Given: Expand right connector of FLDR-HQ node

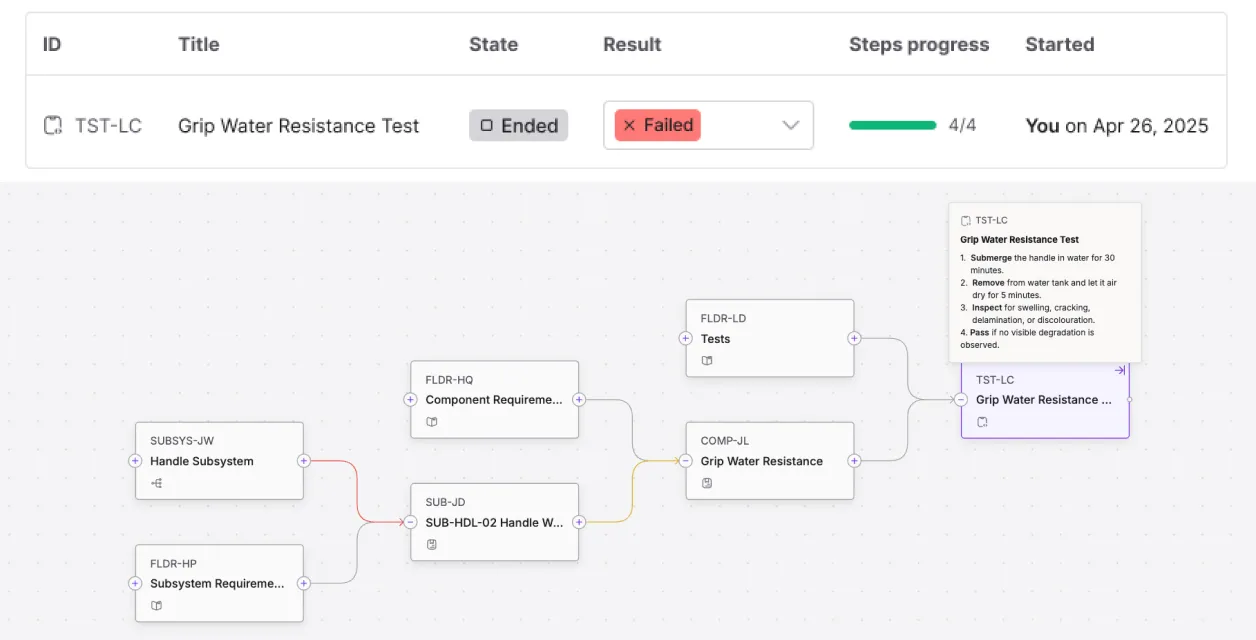Looking at the screenshot, I should tap(579, 400).
